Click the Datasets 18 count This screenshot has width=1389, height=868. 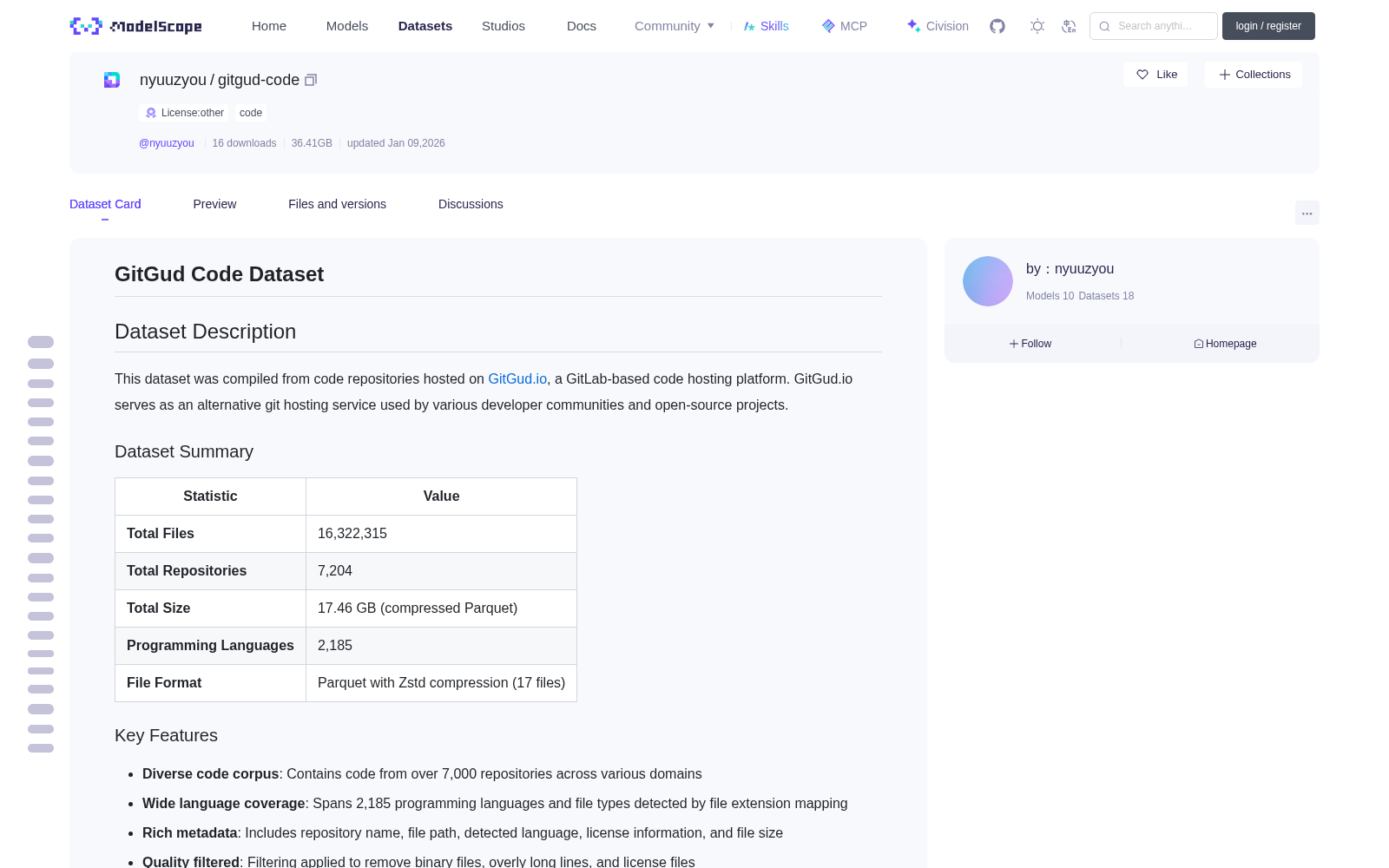[1106, 296]
